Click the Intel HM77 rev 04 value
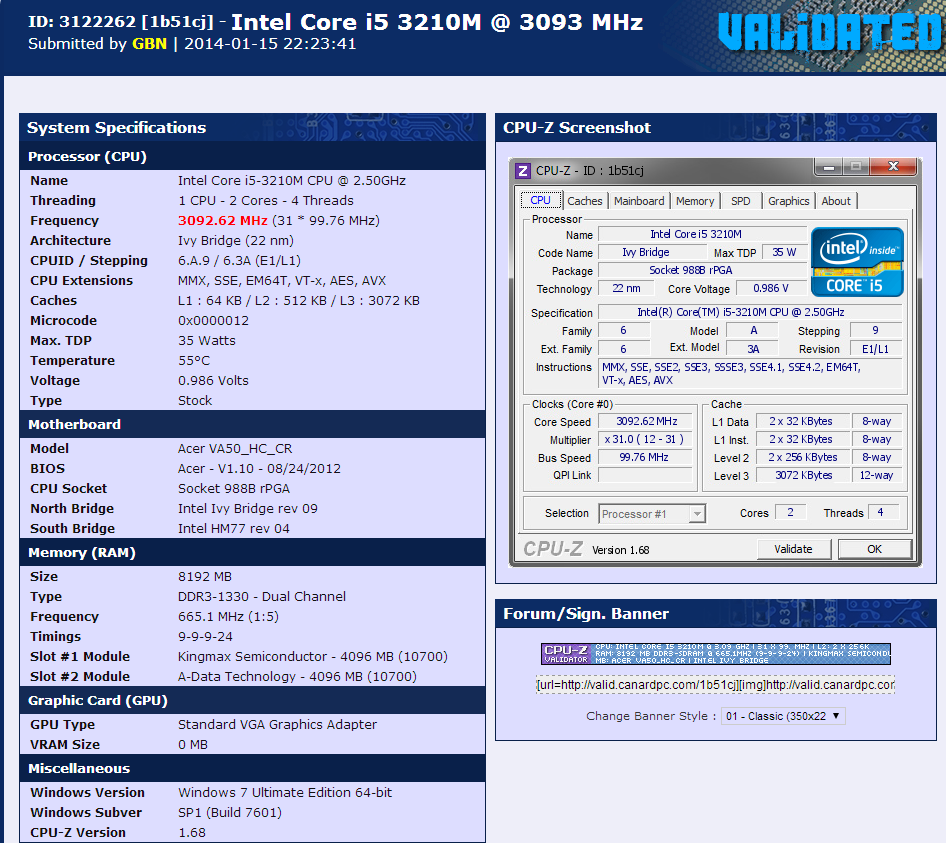Screen dimensions: 946x843 pos(233,529)
